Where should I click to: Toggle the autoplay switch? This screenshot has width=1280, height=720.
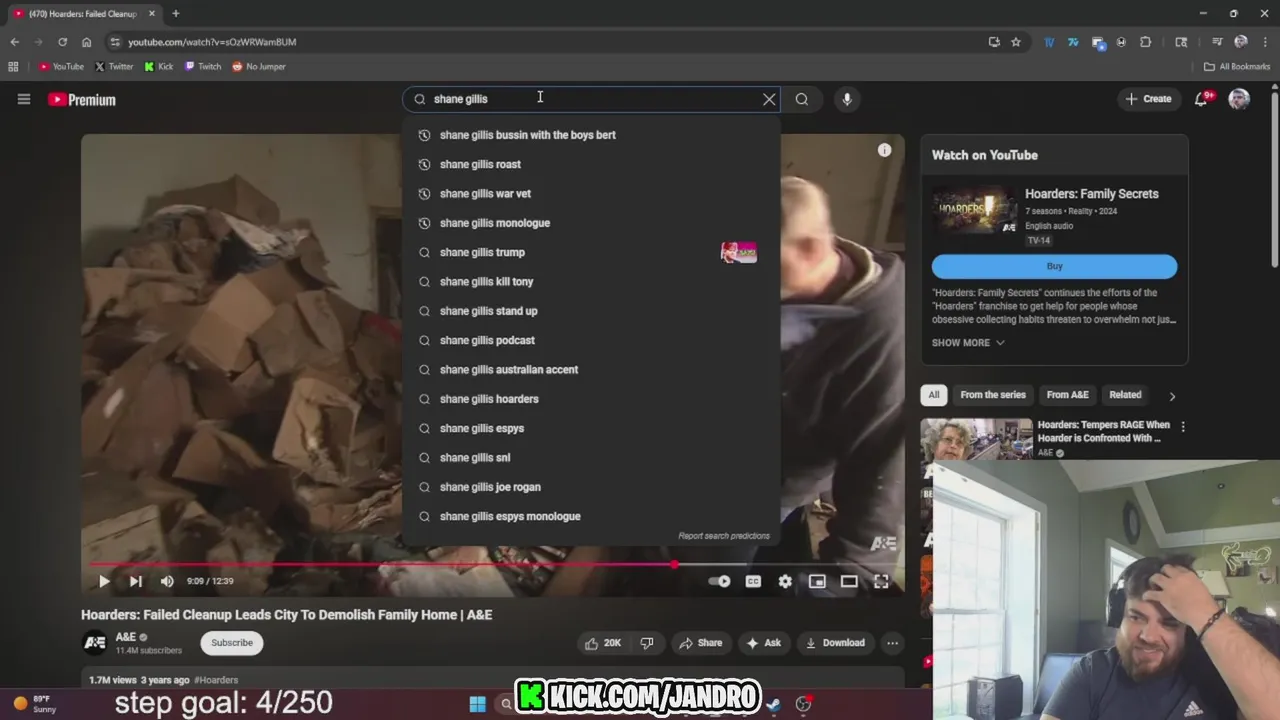click(719, 581)
